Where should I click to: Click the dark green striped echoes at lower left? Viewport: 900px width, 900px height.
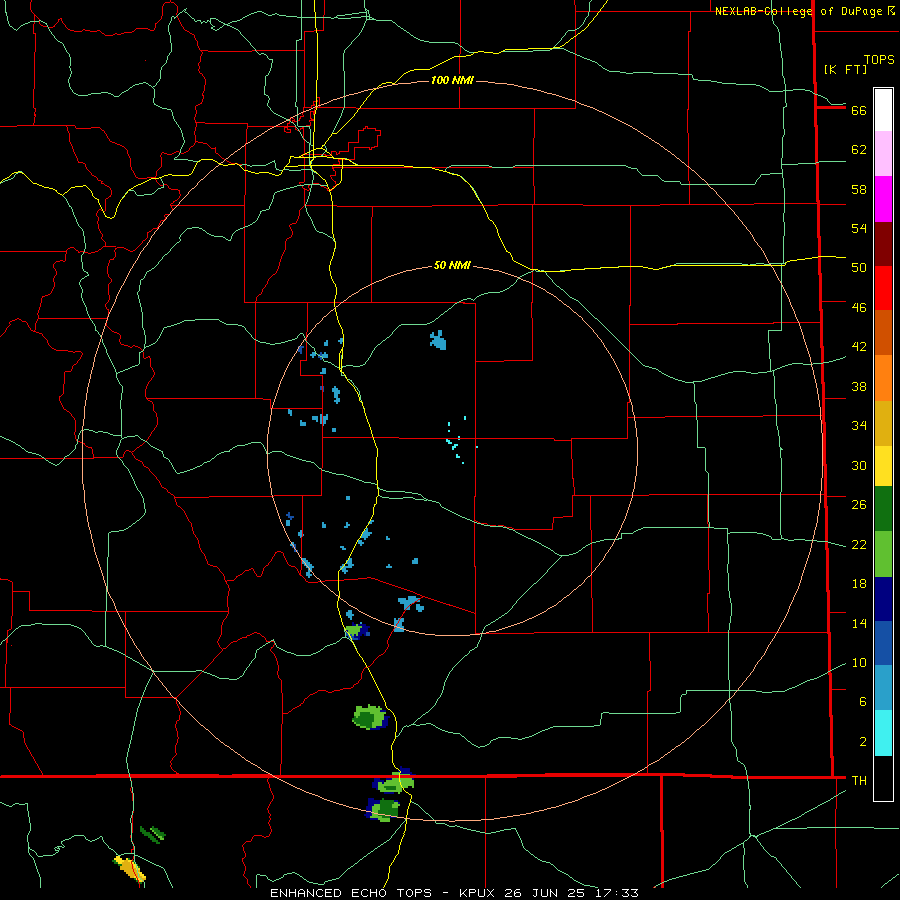coord(153,834)
